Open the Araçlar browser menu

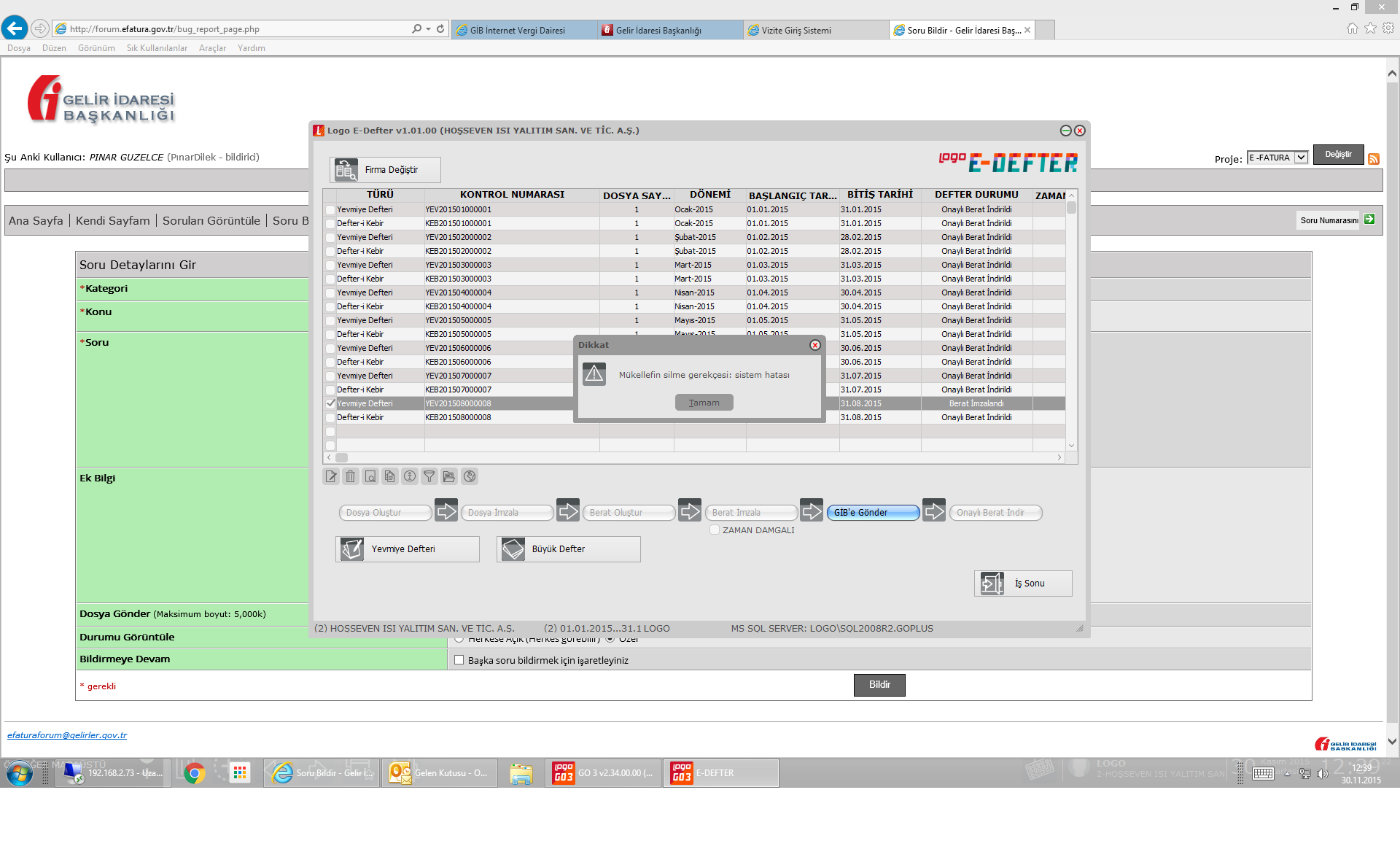212,48
